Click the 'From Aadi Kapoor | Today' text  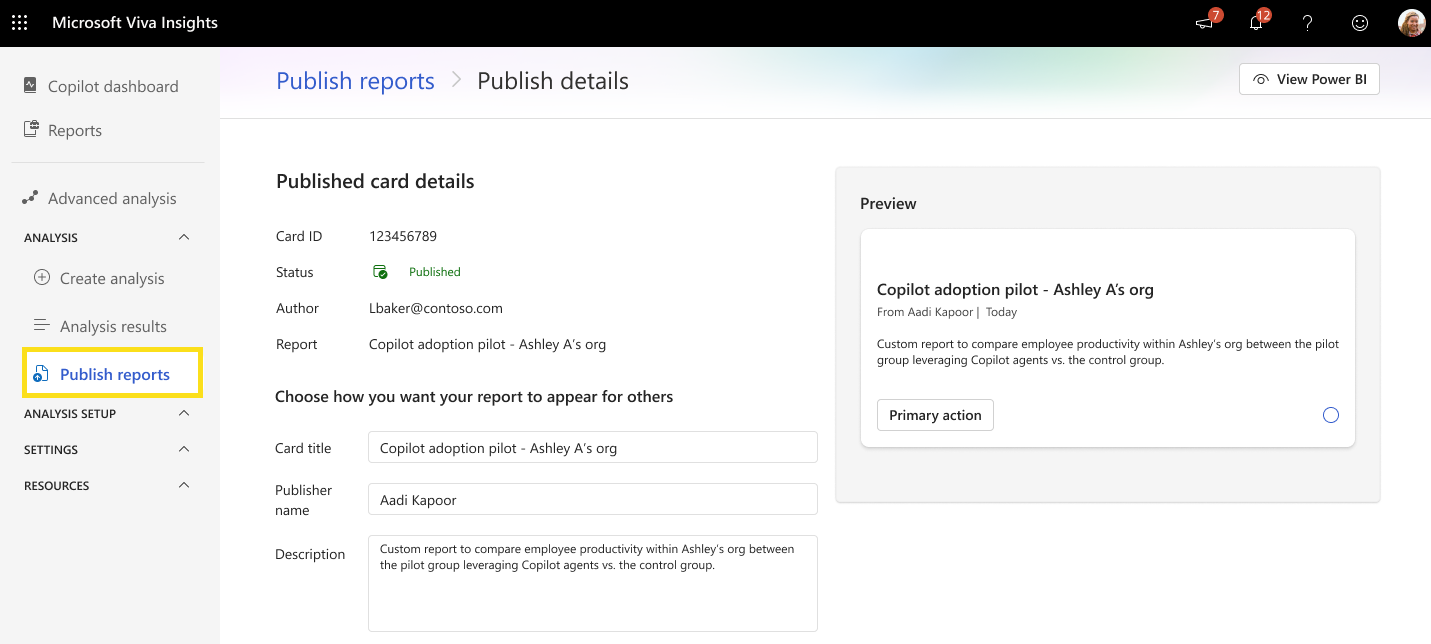(947, 312)
